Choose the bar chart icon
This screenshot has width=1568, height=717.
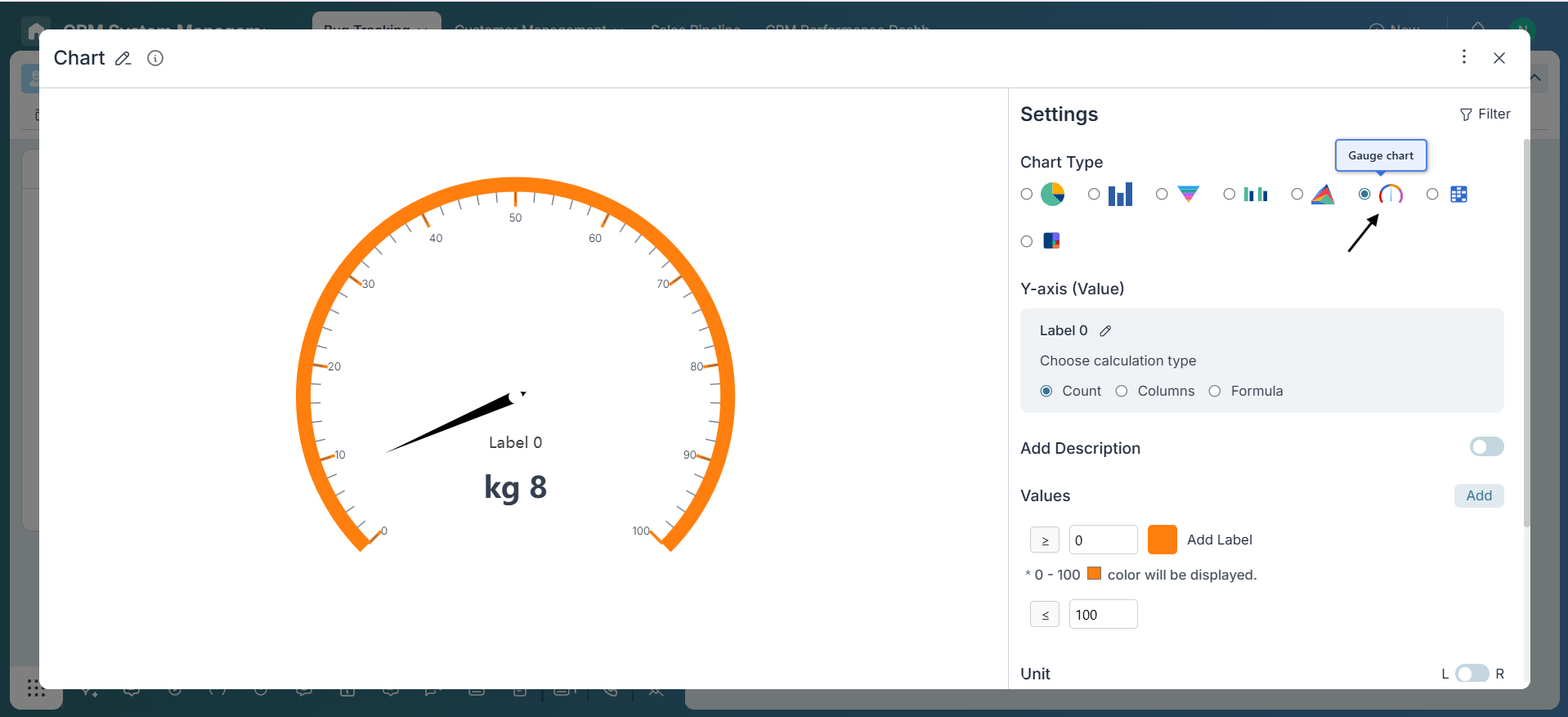(x=1120, y=194)
